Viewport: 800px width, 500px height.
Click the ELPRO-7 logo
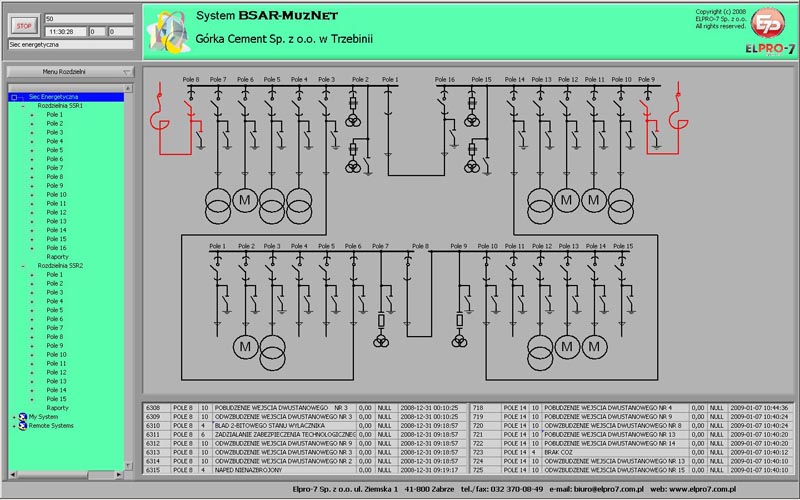pyautogui.click(x=769, y=31)
